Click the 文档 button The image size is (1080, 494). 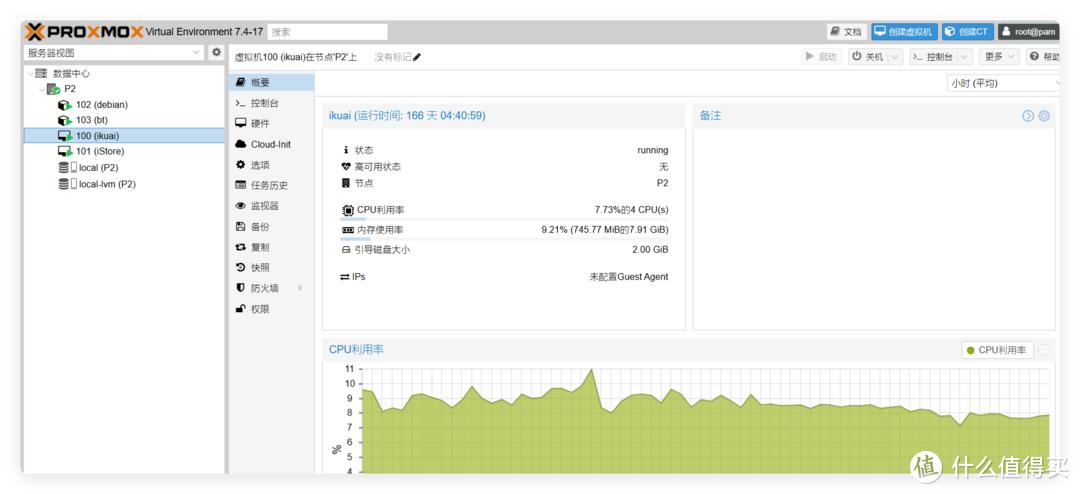coord(847,32)
